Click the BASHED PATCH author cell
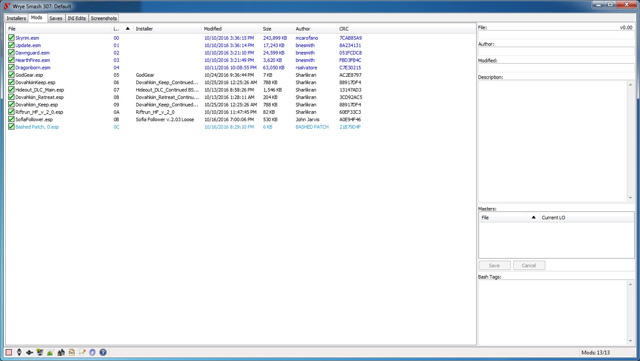The image size is (640, 361). pos(312,127)
